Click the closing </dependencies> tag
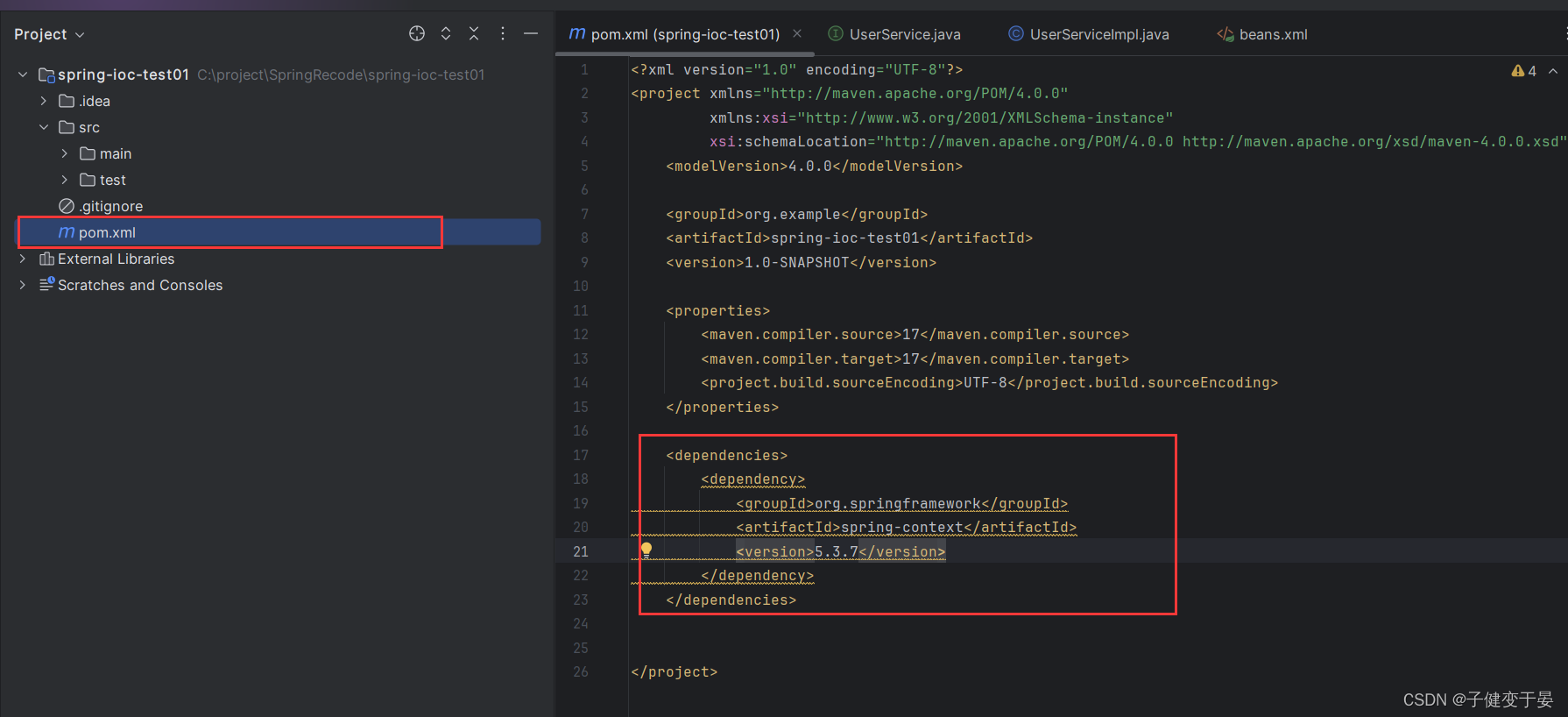The image size is (1568, 717). (731, 600)
